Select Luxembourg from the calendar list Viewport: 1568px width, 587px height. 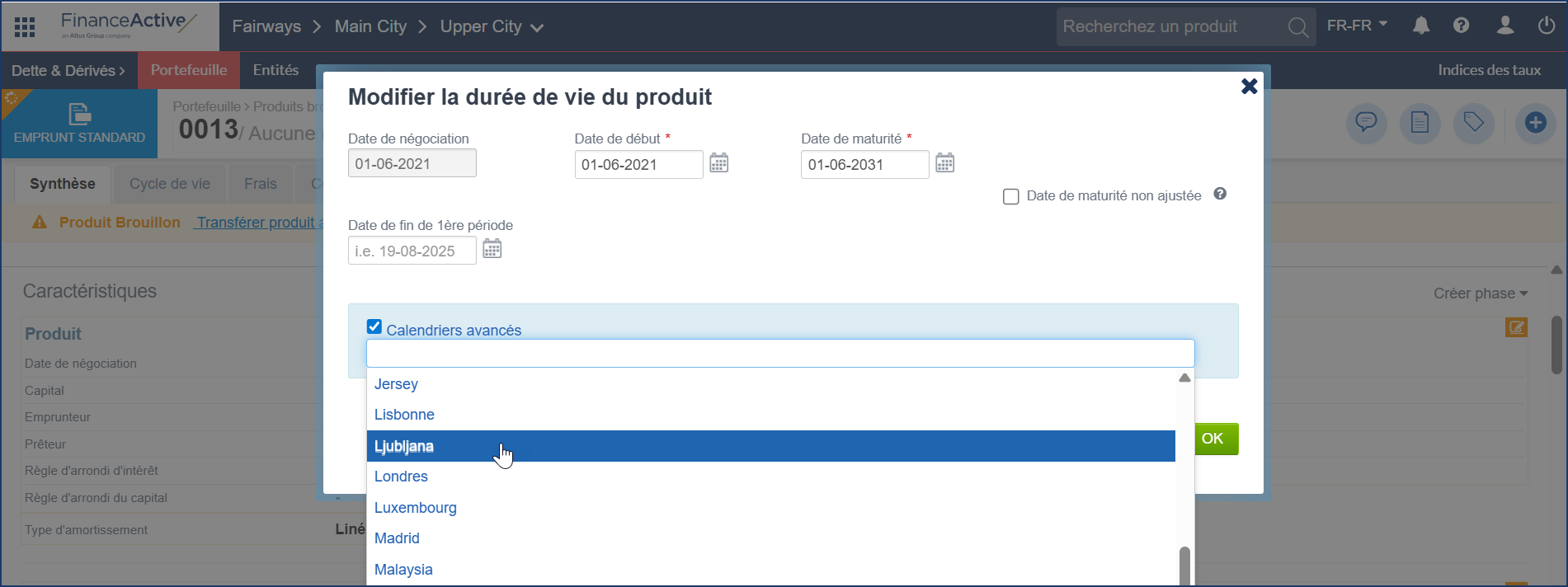[x=416, y=508]
